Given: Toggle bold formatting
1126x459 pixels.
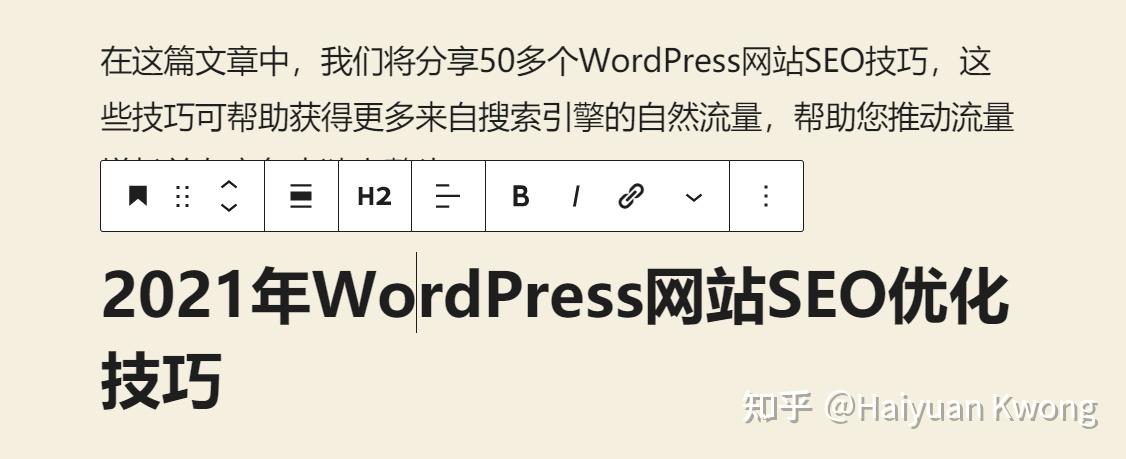Looking at the screenshot, I should (521, 195).
